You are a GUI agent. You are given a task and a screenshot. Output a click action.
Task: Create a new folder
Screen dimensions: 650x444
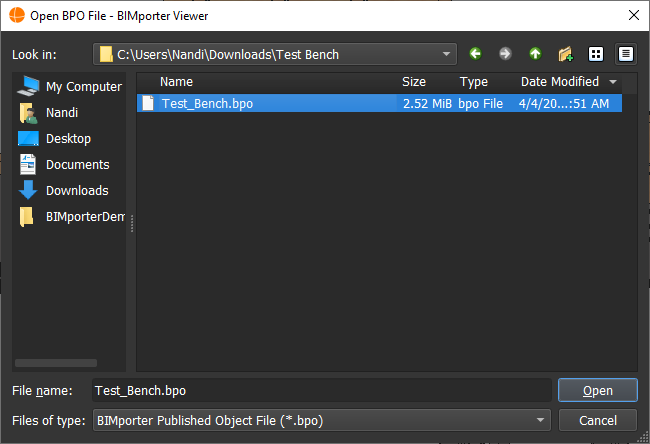pos(565,54)
